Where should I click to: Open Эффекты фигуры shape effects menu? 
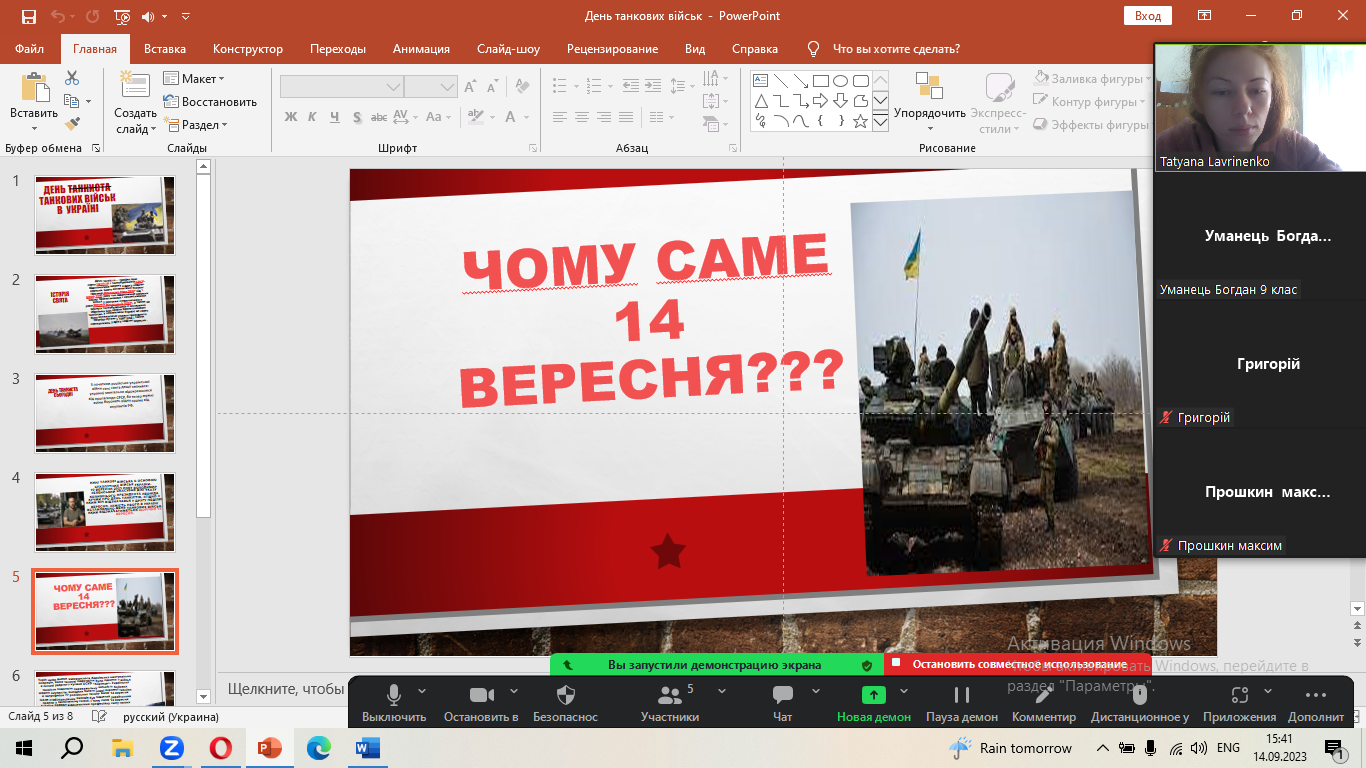coord(1090,125)
